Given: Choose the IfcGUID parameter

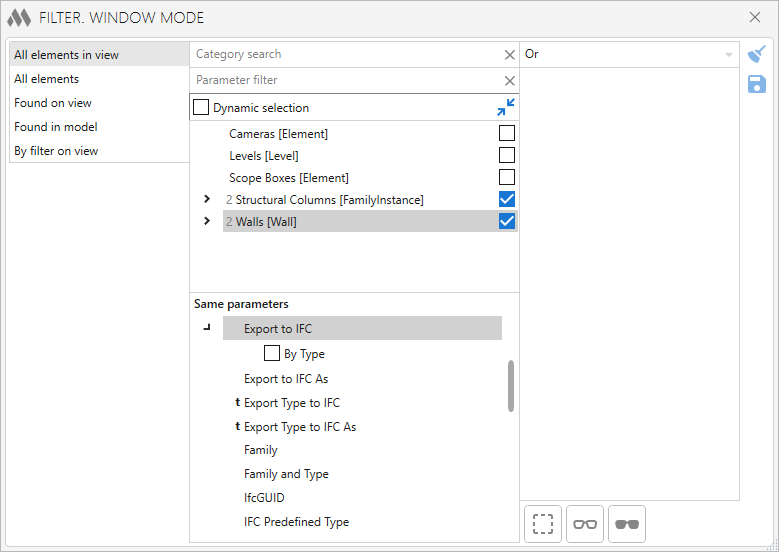Looking at the screenshot, I should 264,498.
